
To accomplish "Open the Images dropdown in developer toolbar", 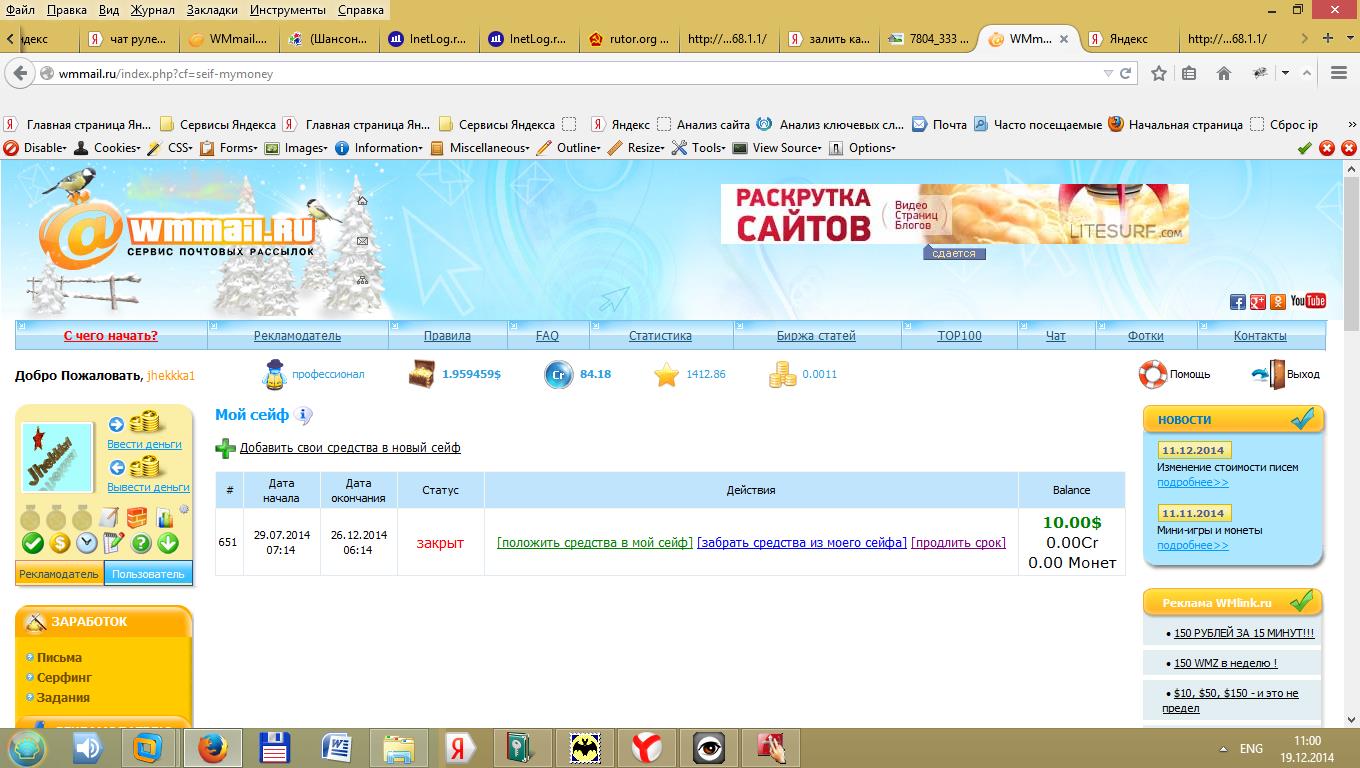I will point(297,148).
